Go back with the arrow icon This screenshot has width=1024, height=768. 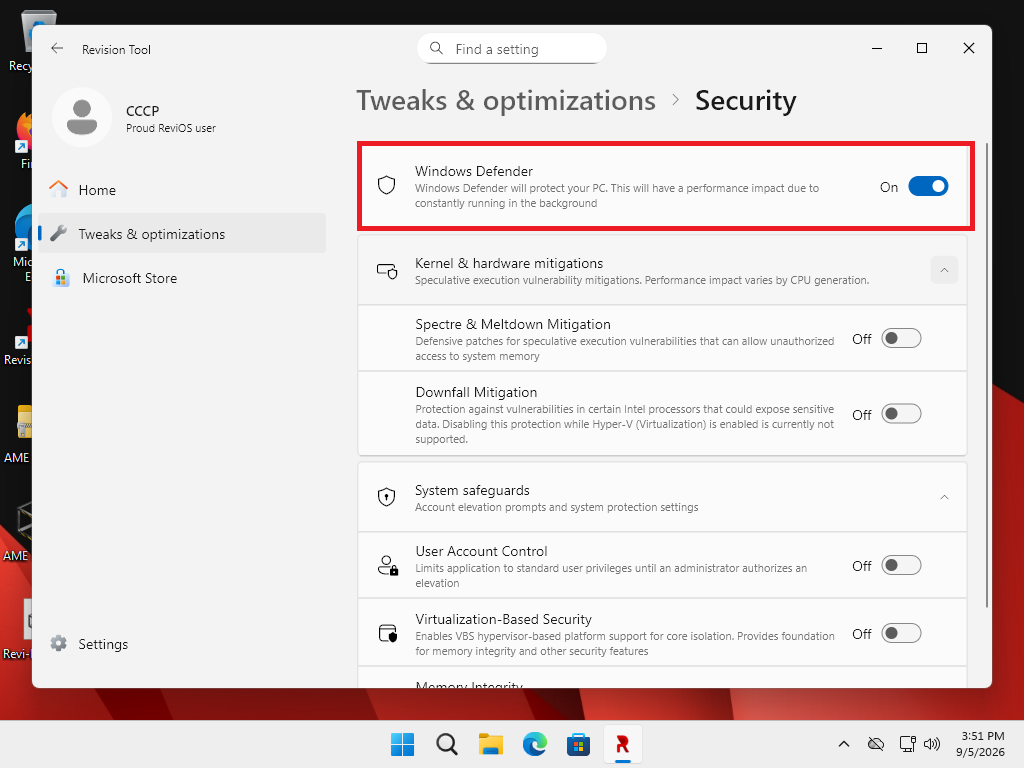[x=57, y=48]
